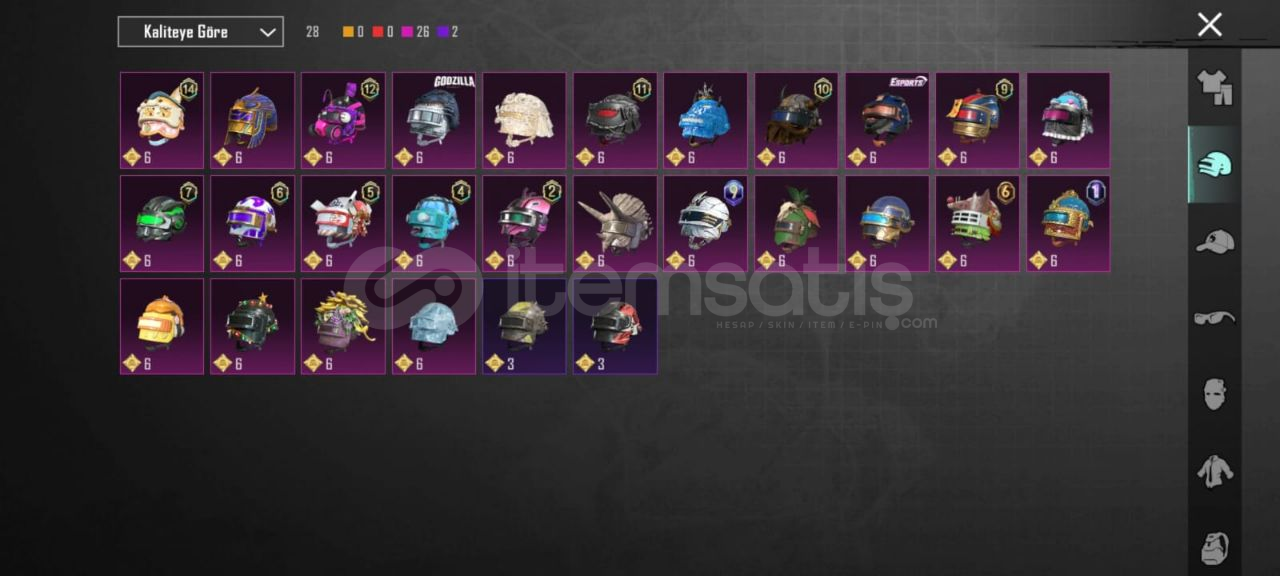
Task: Select the pharaoh gold-blue helmet
Action: click(x=252, y=120)
